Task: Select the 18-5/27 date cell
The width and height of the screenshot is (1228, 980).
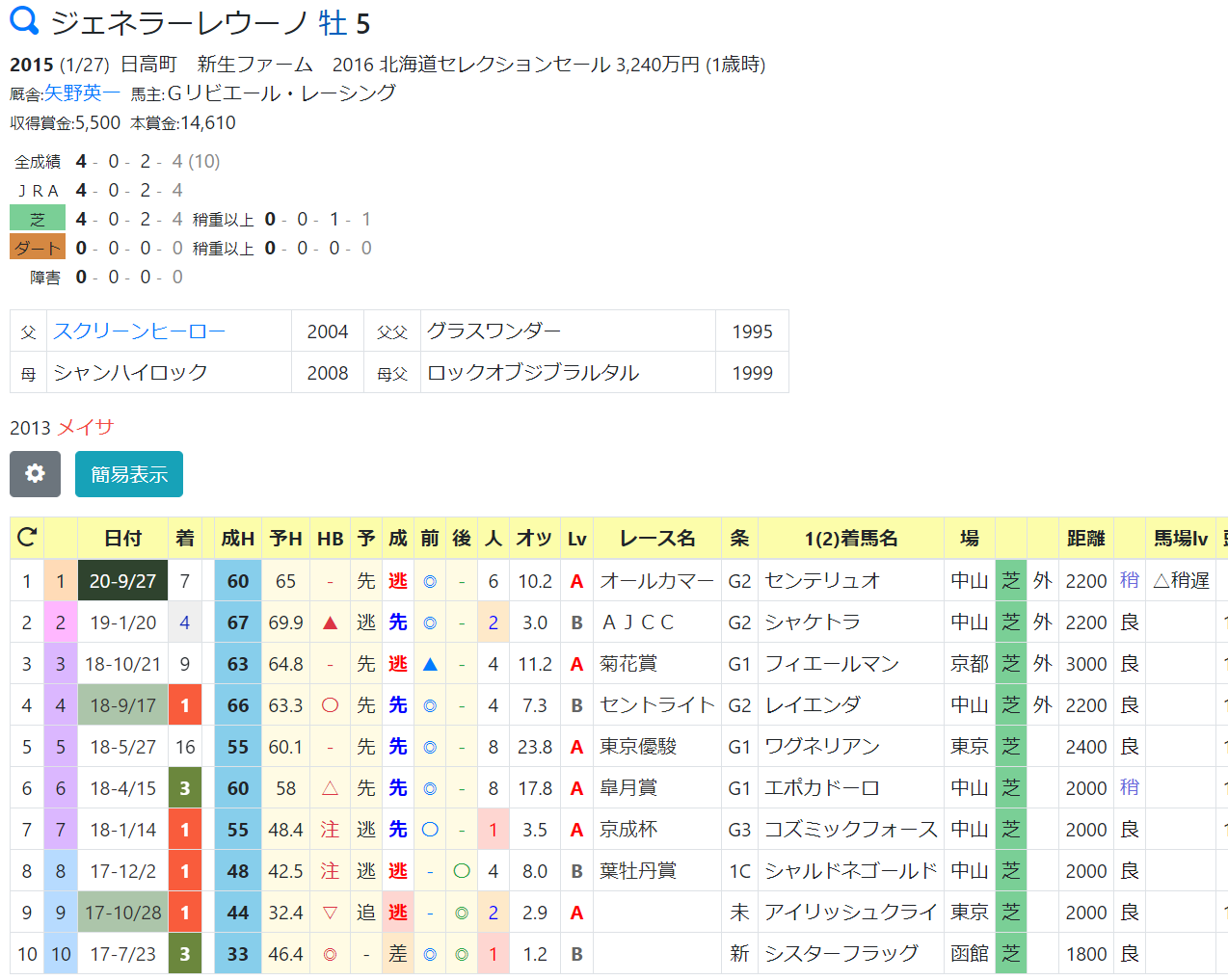Action: pyautogui.click(x=122, y=746)
